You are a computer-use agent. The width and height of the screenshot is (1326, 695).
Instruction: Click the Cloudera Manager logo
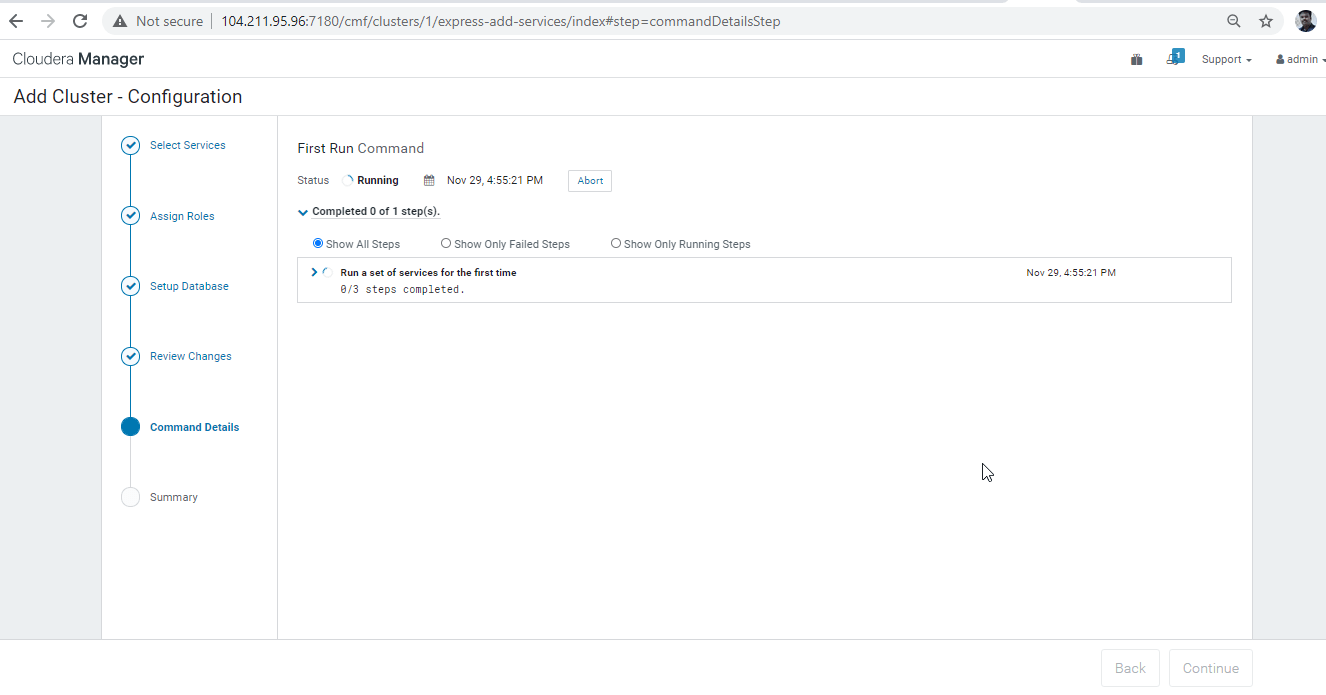[x=78, y=59]
